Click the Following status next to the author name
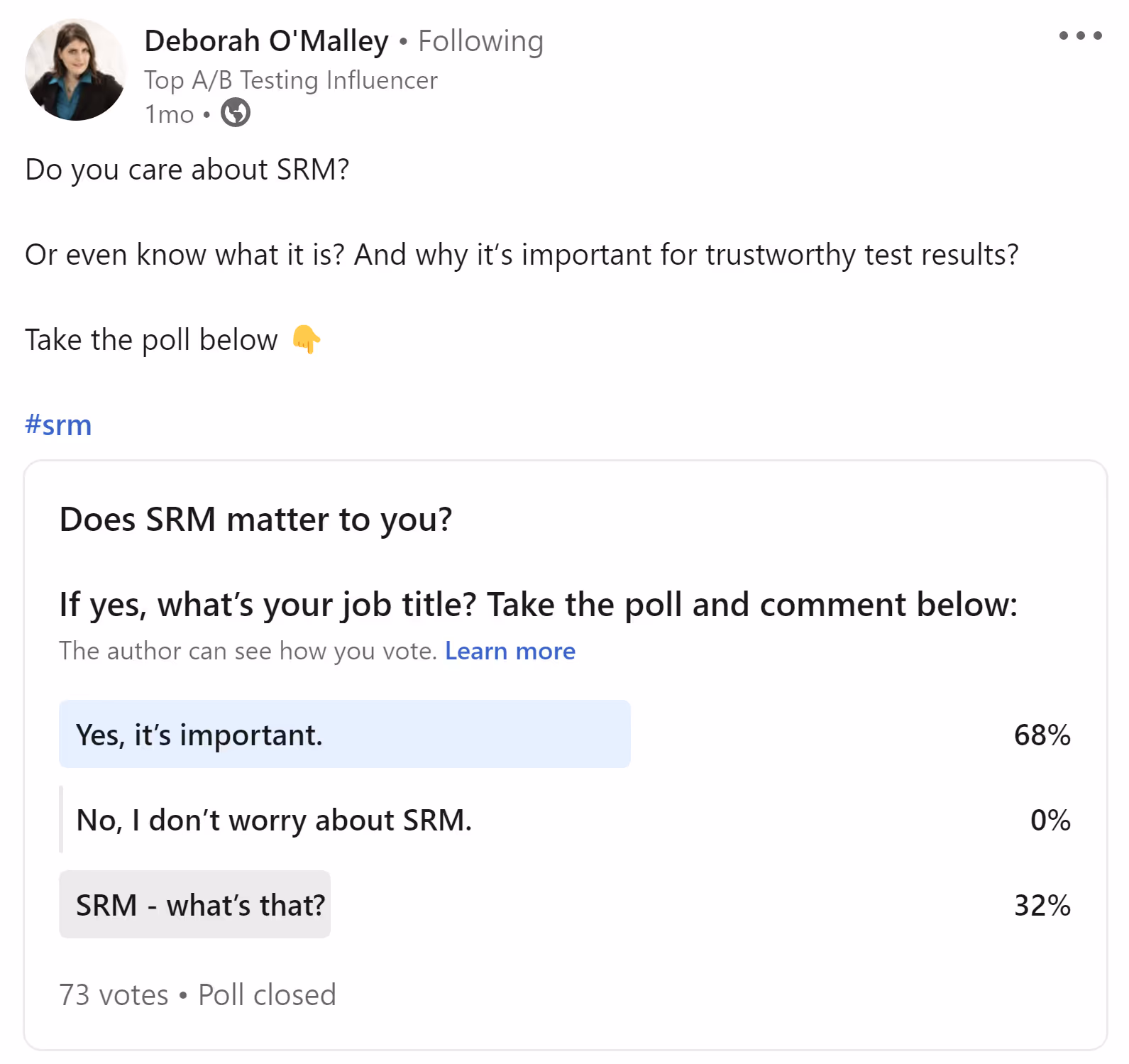Image resolution: width=1129 pixels, height=1064 pixels. pos(482,40)
